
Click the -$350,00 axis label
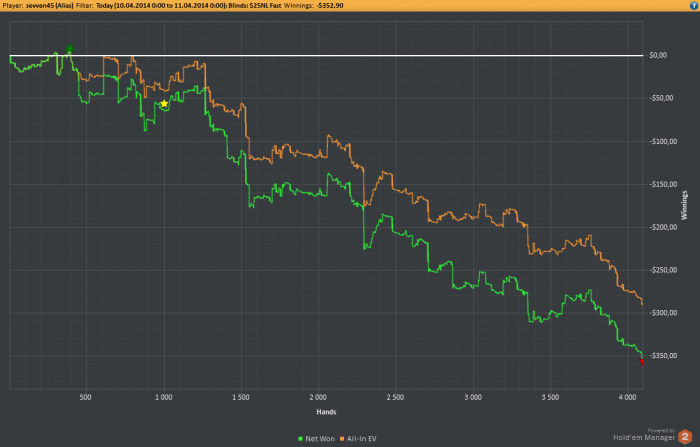point(662,355)
